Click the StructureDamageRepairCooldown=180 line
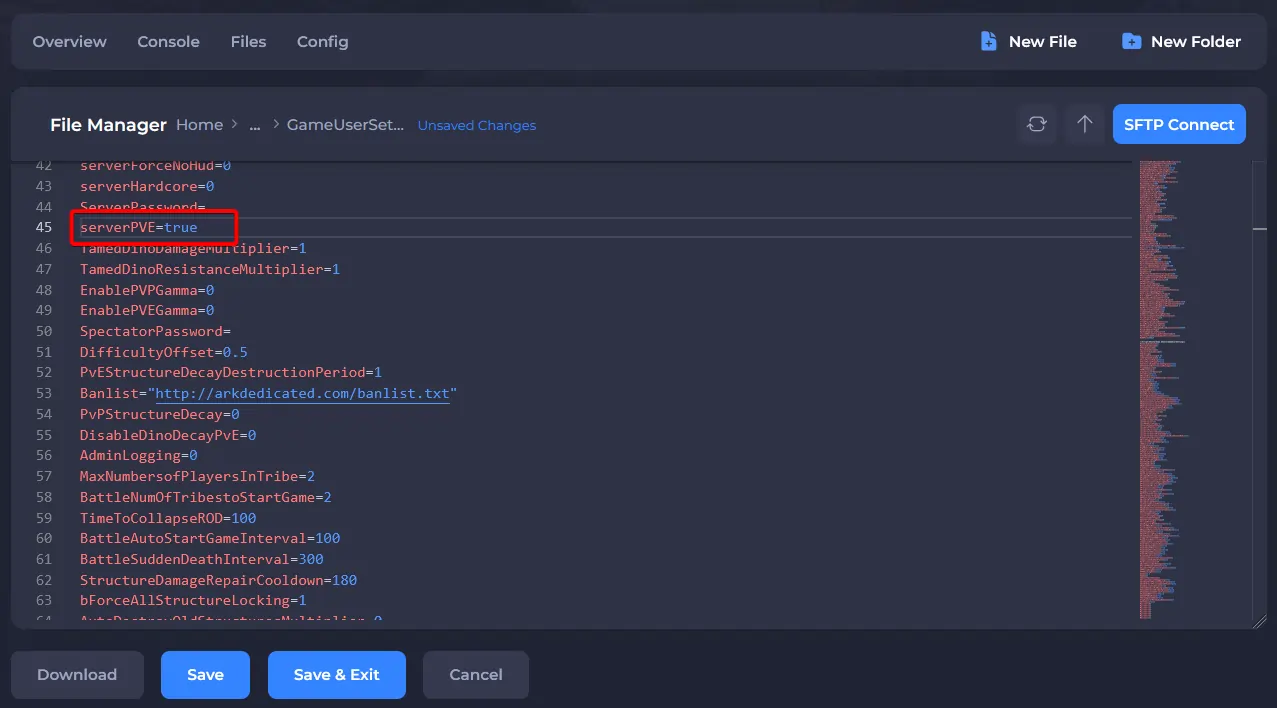1277x708 pixels. 218,580
